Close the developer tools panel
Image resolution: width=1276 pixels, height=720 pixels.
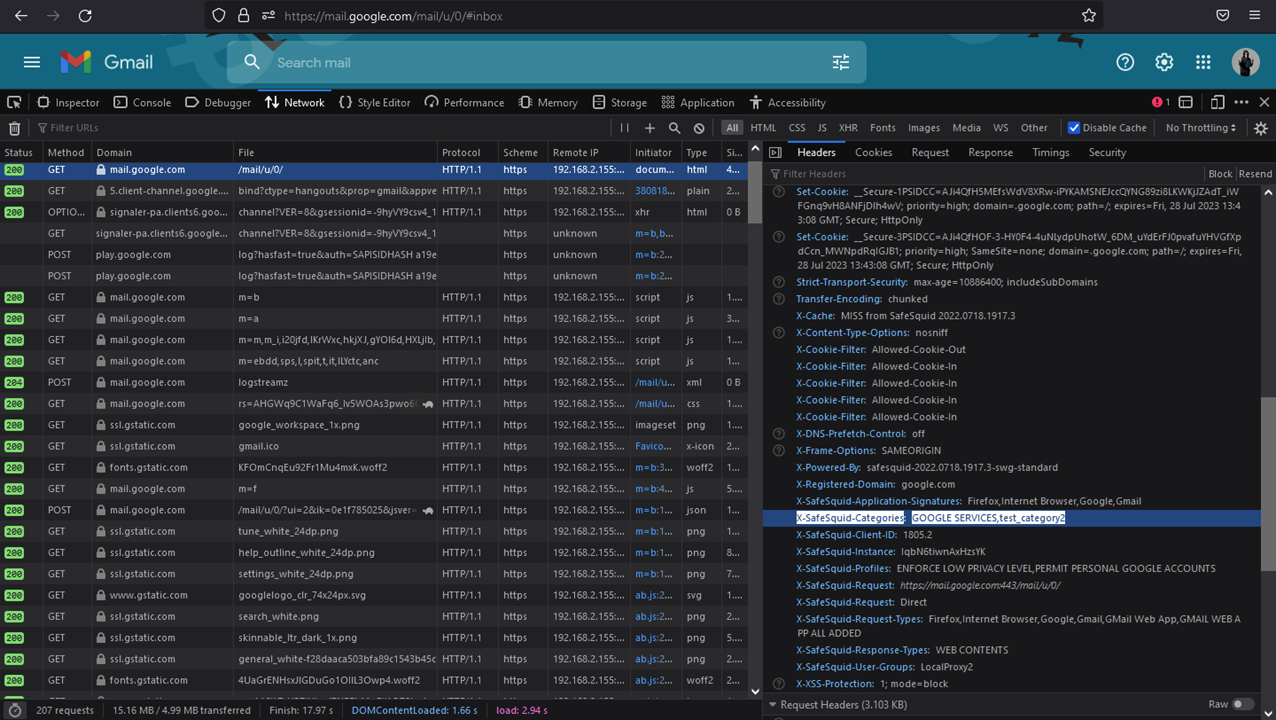(x=1264, y=102)
